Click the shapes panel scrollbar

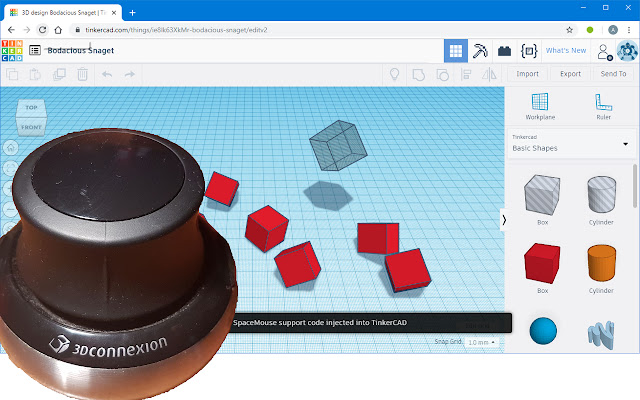tap(635, 187)
